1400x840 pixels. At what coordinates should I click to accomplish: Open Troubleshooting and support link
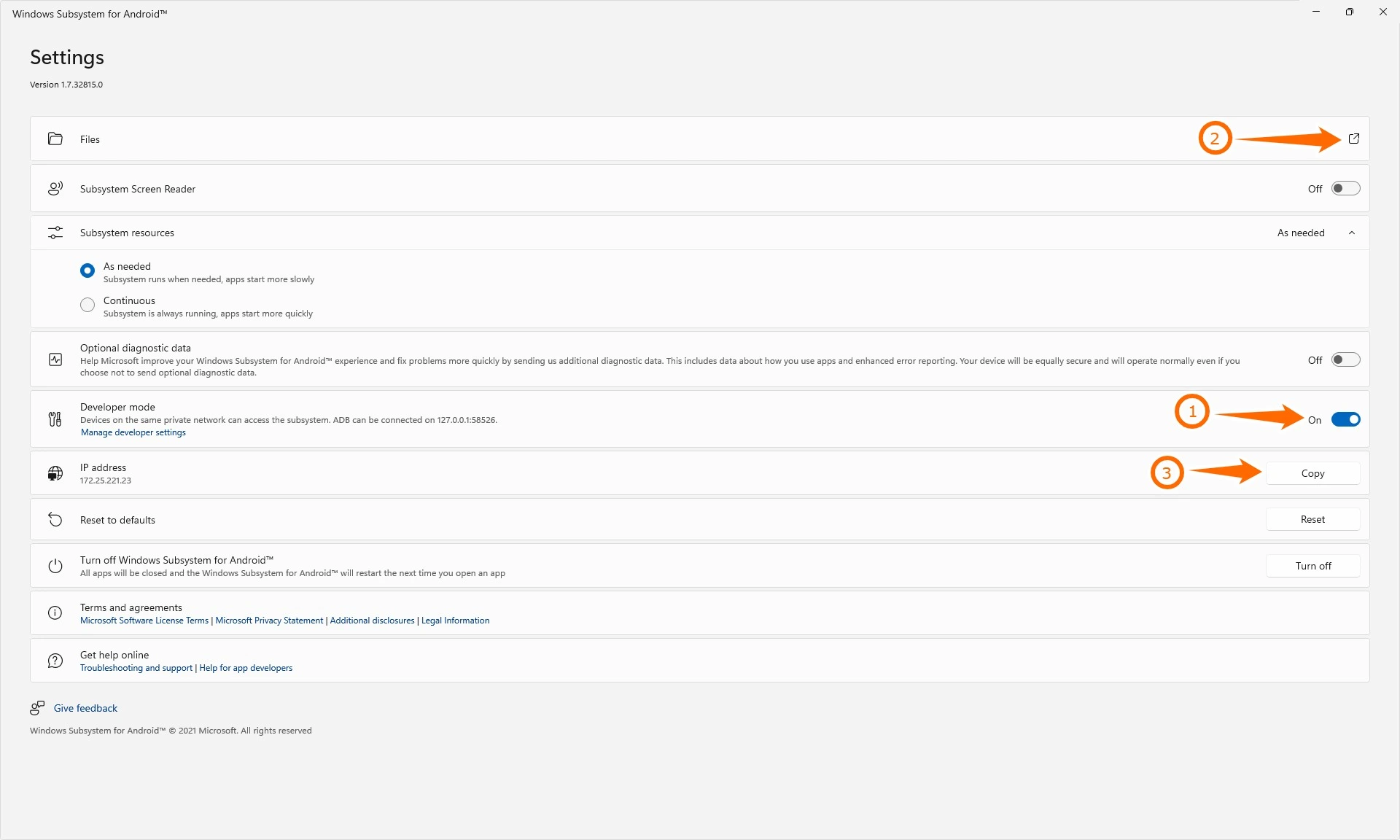coord(136,668)
